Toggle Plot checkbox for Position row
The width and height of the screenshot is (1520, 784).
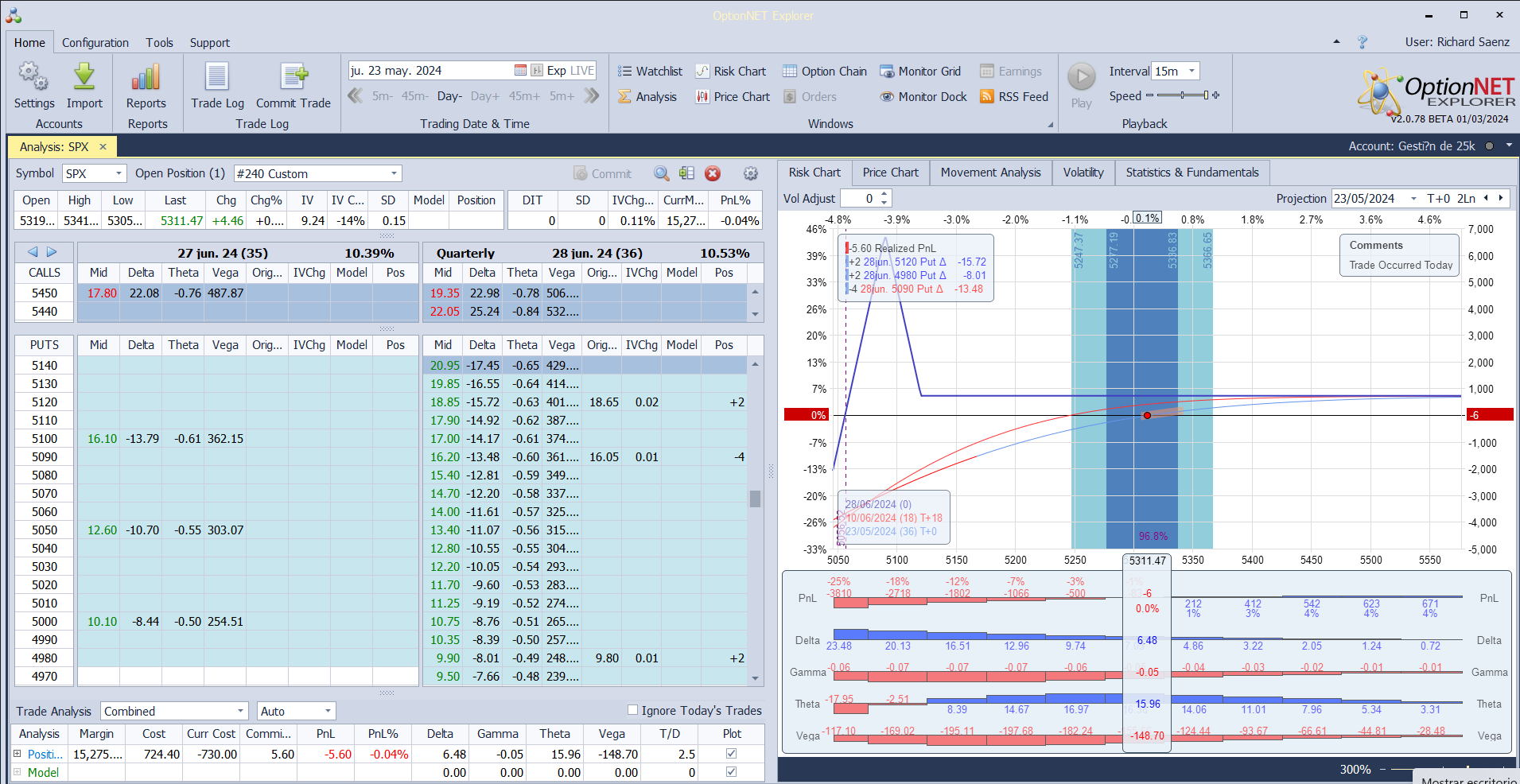(x=731, y=754)
